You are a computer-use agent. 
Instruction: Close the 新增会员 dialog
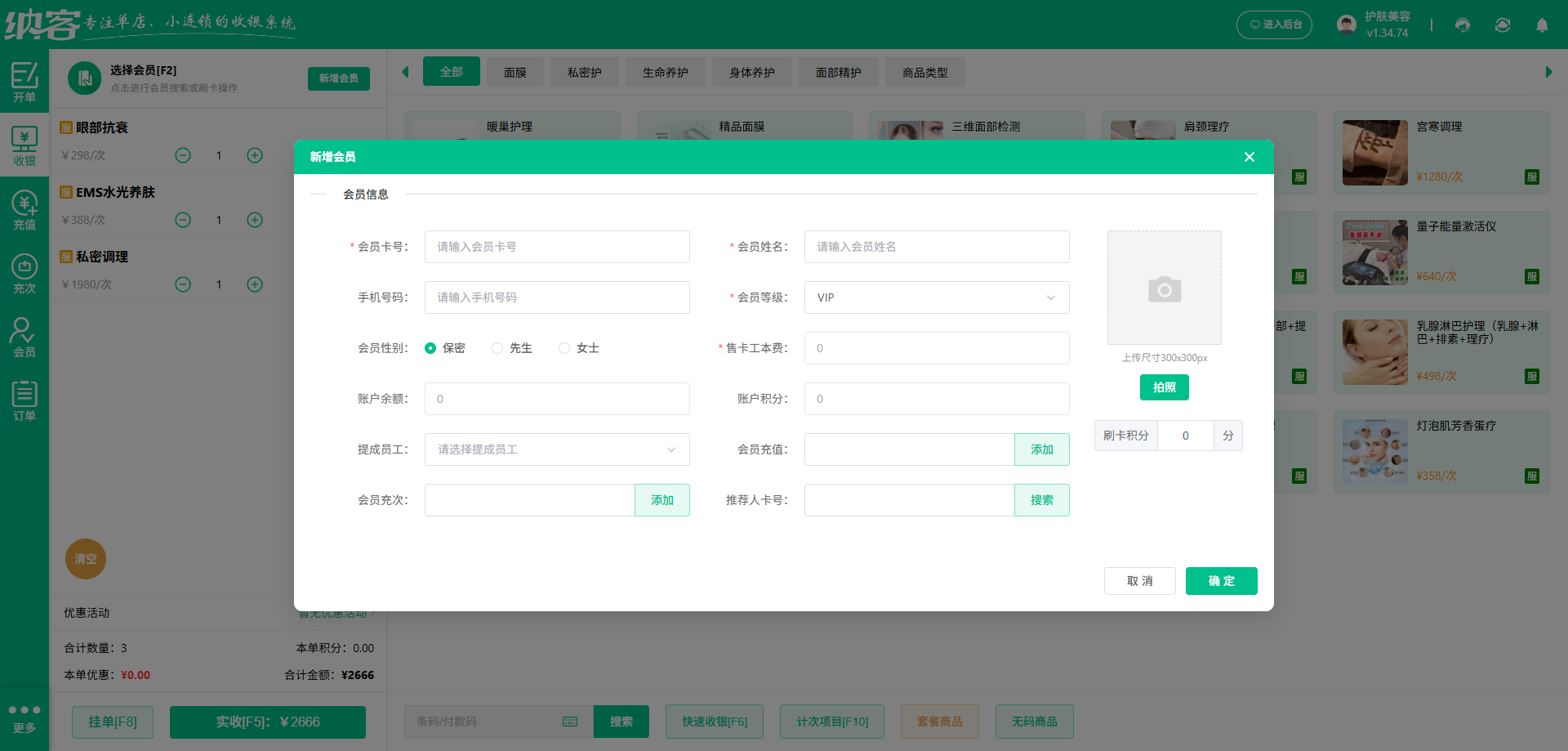[1249, 157]
